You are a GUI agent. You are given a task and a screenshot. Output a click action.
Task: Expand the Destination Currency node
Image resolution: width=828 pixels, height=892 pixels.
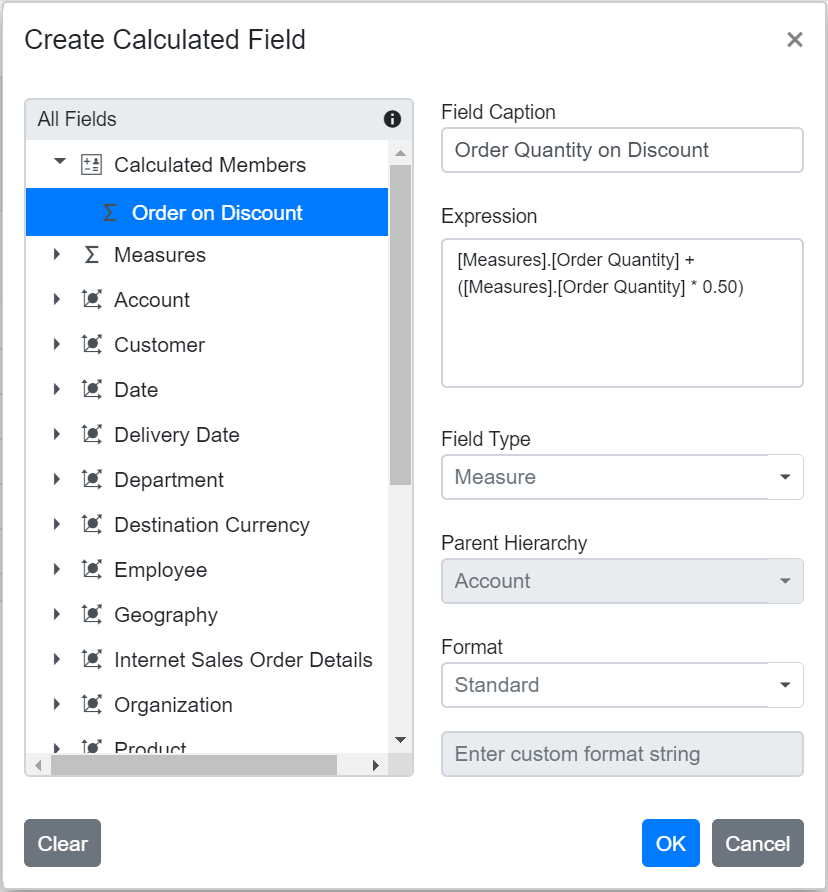click(58, 524)
